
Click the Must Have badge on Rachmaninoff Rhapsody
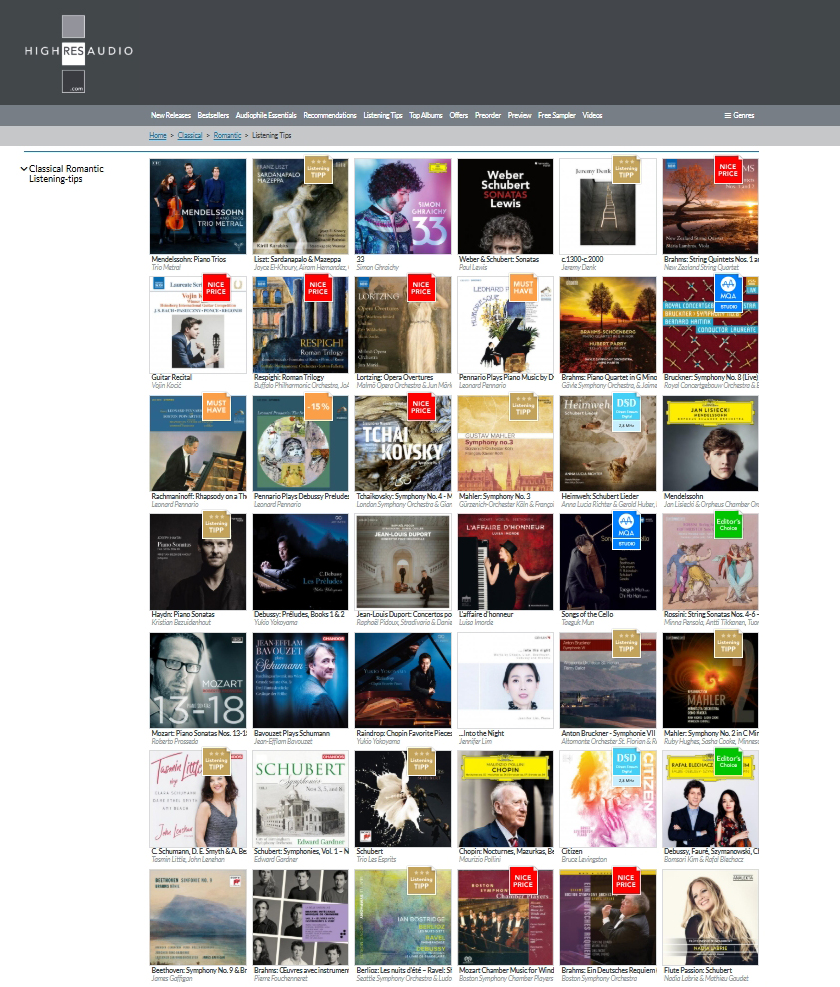click(x=216, y=407)
